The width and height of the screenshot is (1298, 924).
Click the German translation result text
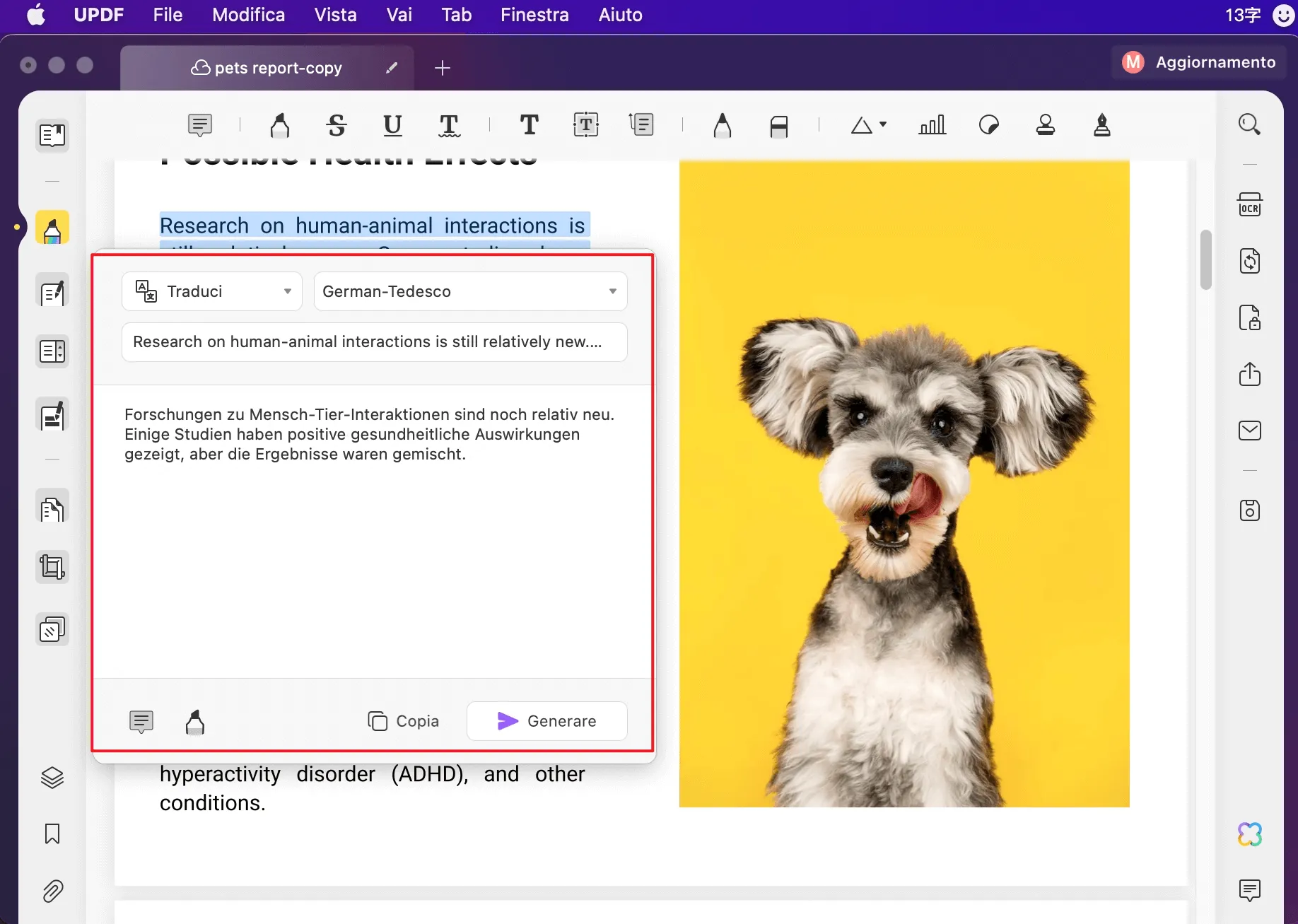coord(369,434)
